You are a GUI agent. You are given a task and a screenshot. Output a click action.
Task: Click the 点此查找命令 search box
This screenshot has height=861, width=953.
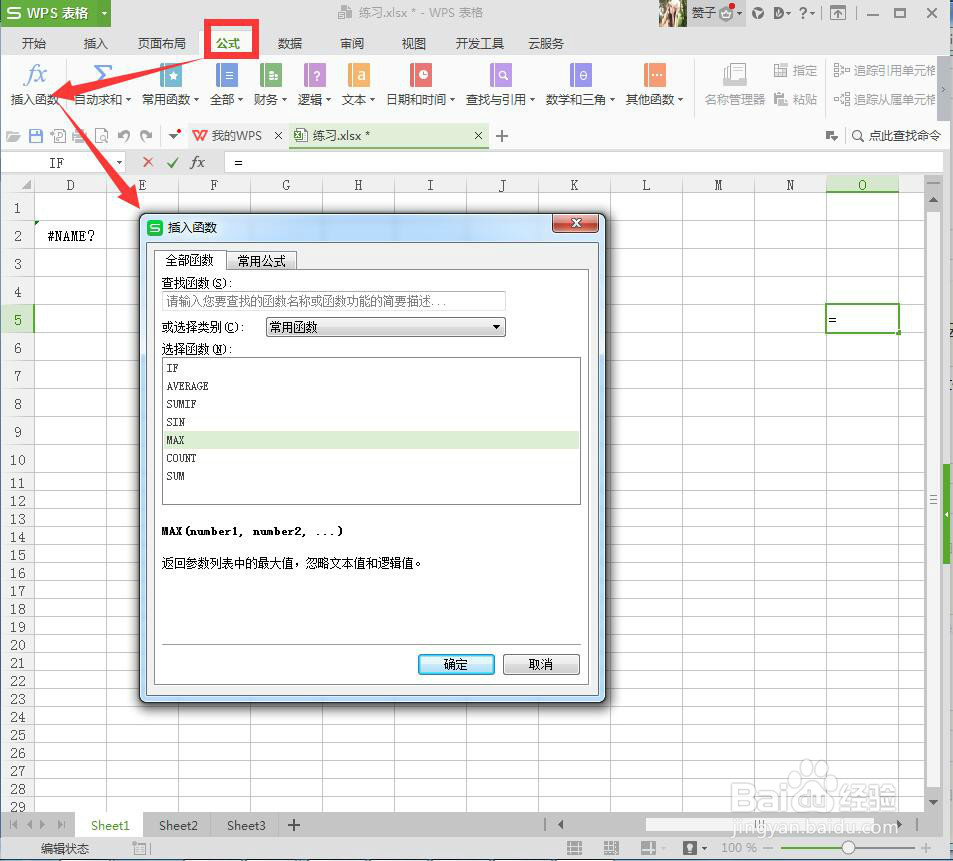[896, 135]
